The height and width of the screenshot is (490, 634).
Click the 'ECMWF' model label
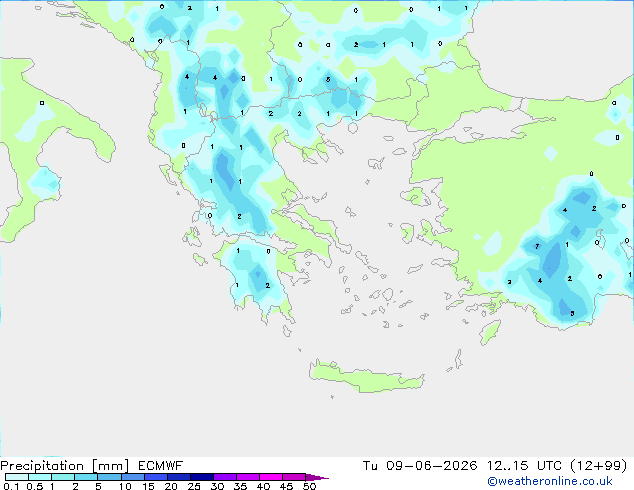[161, 466]
